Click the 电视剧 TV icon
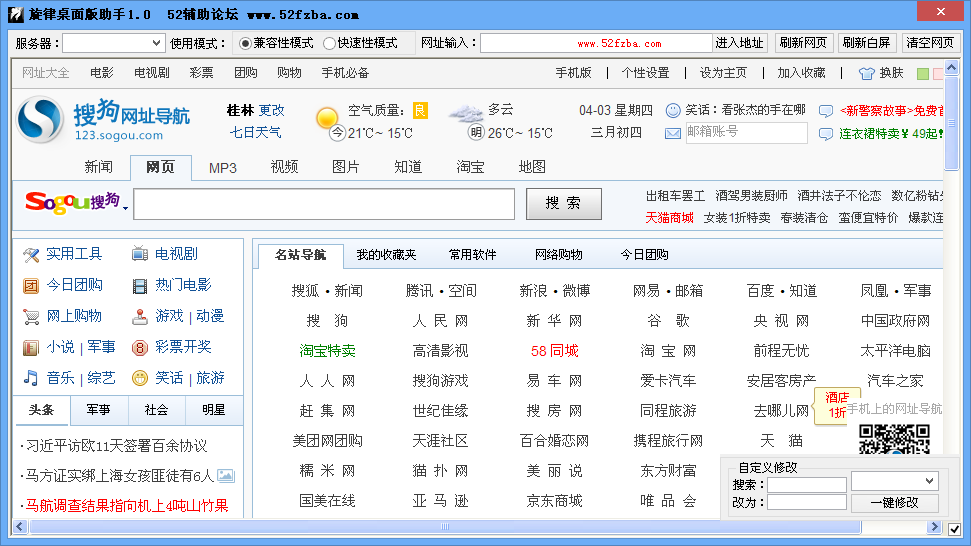 [140, 254]
